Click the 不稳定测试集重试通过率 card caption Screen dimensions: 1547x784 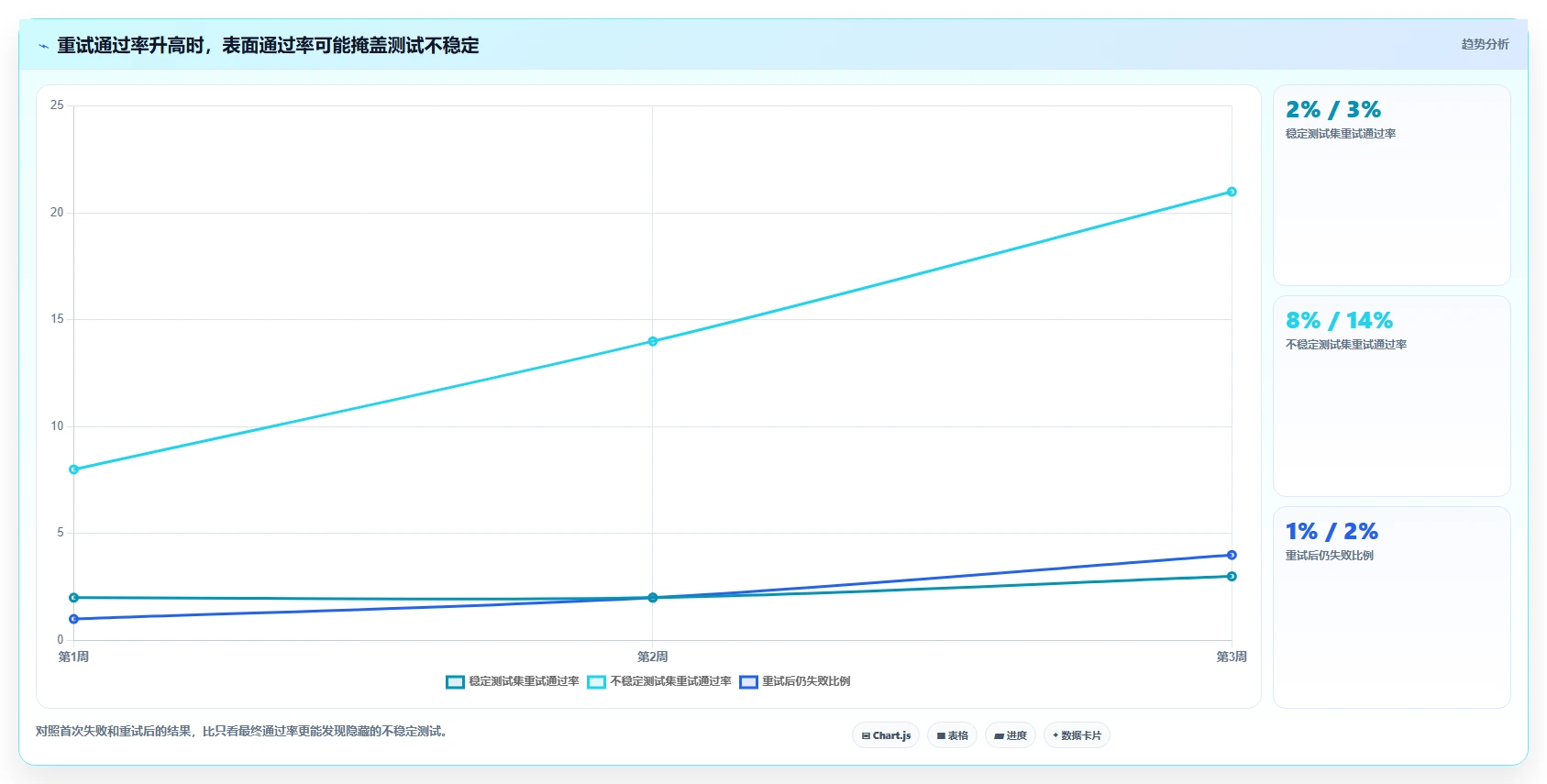(x=1345, y=345)
